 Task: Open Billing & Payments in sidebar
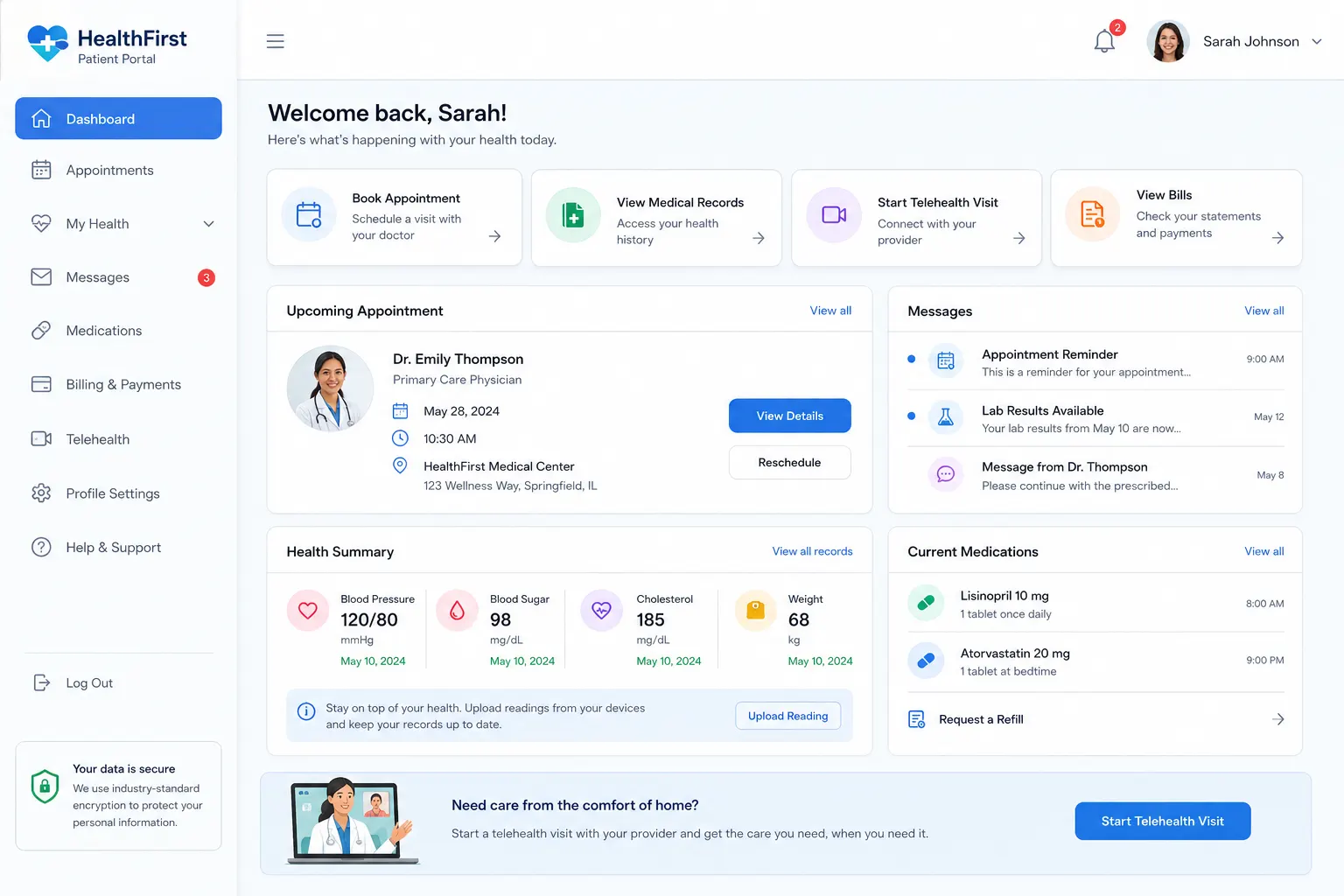click(118, 384)
